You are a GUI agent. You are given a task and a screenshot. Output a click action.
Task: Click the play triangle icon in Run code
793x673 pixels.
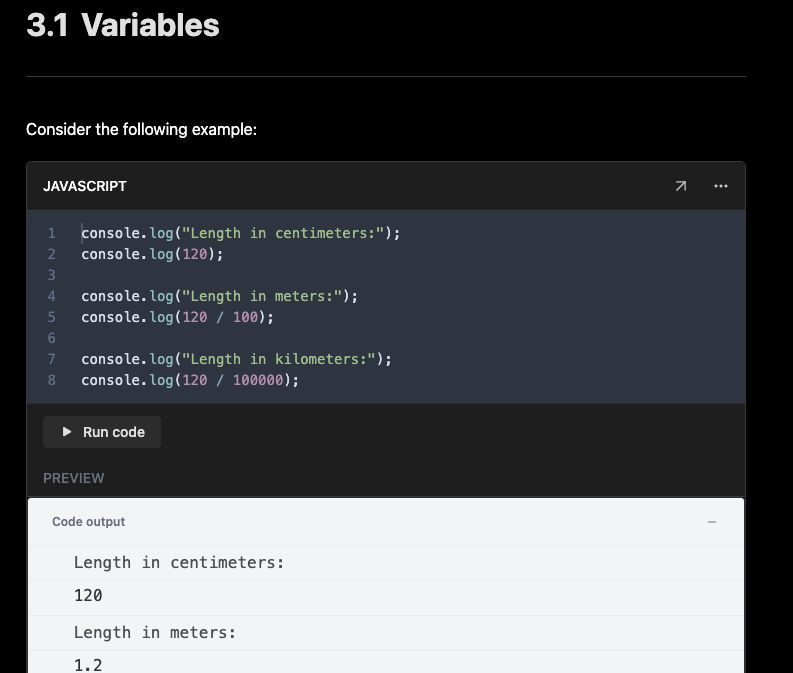coord(66,432)
